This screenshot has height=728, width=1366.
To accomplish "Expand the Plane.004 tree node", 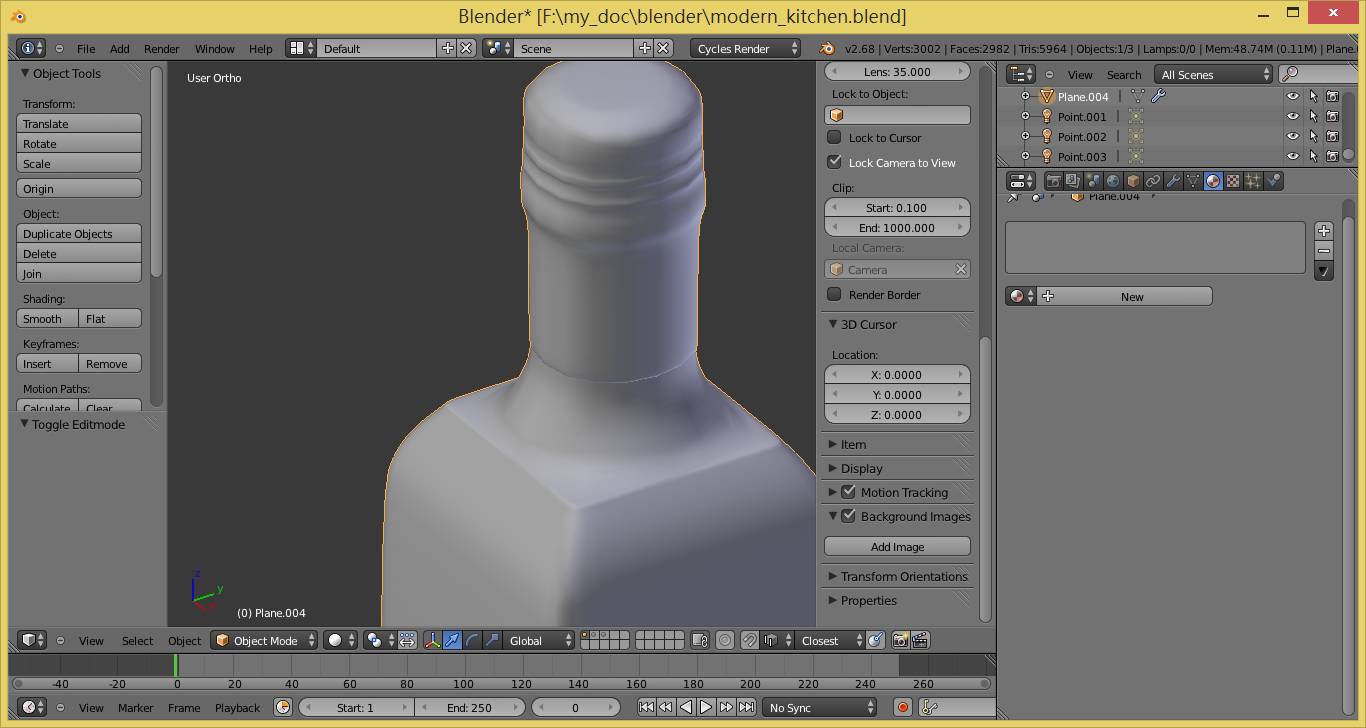I will tap(1025, 96).
